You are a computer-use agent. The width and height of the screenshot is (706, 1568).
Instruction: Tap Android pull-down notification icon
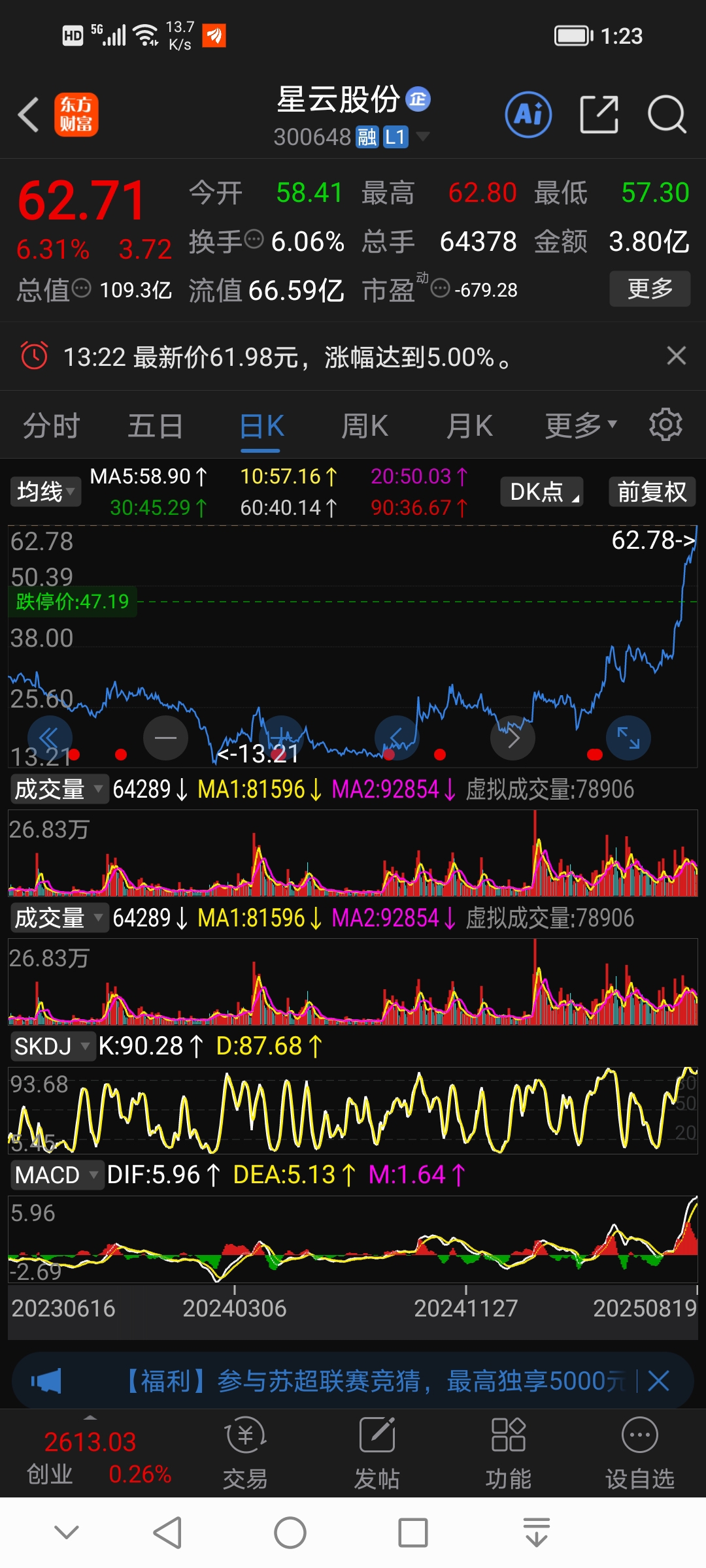(x=537, y=1533)
